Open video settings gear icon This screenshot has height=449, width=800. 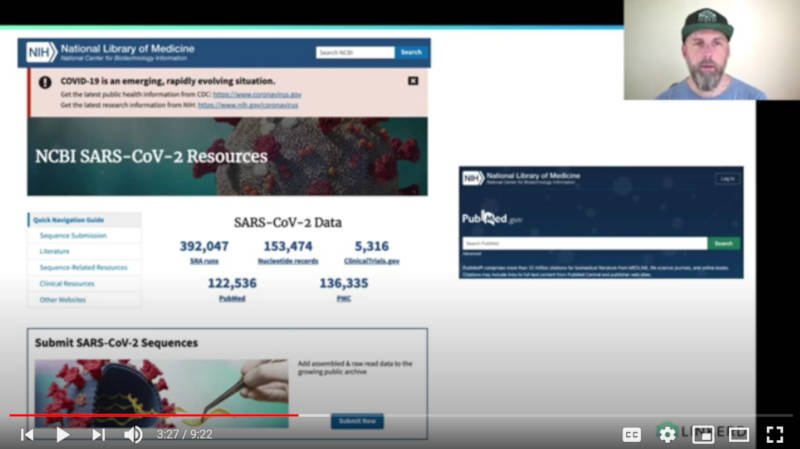[x=667, y=435]
